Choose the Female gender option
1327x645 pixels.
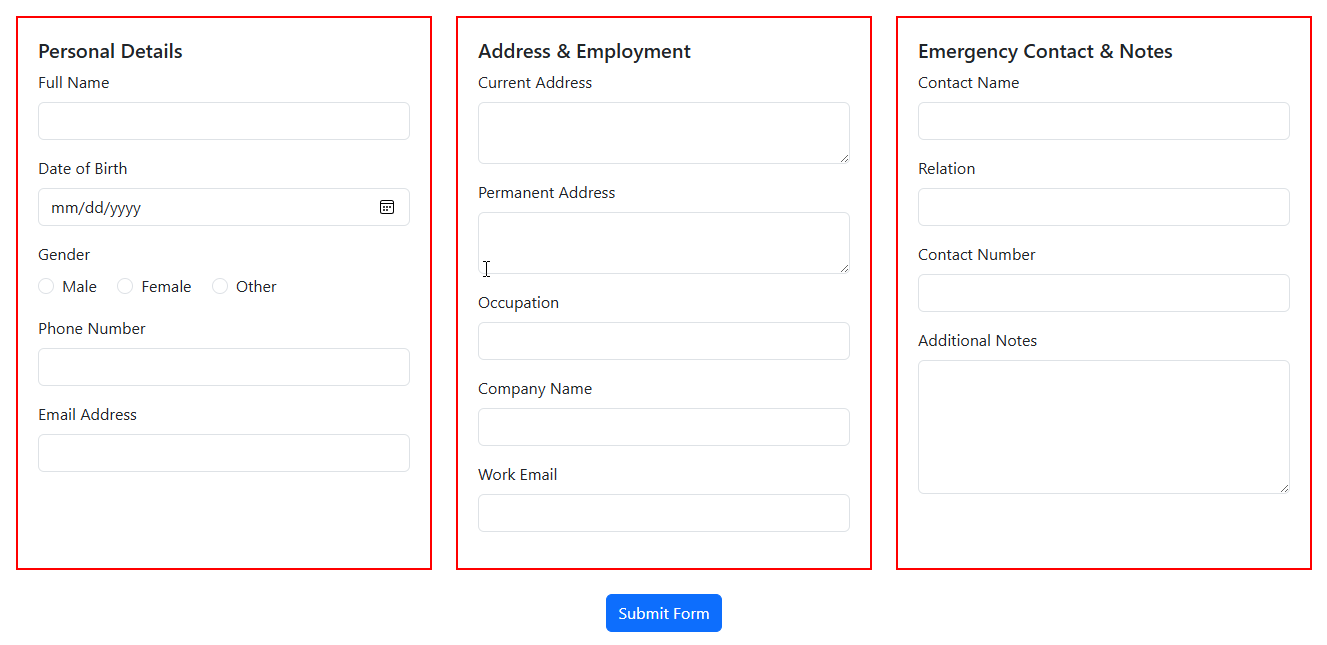[125, 286]
